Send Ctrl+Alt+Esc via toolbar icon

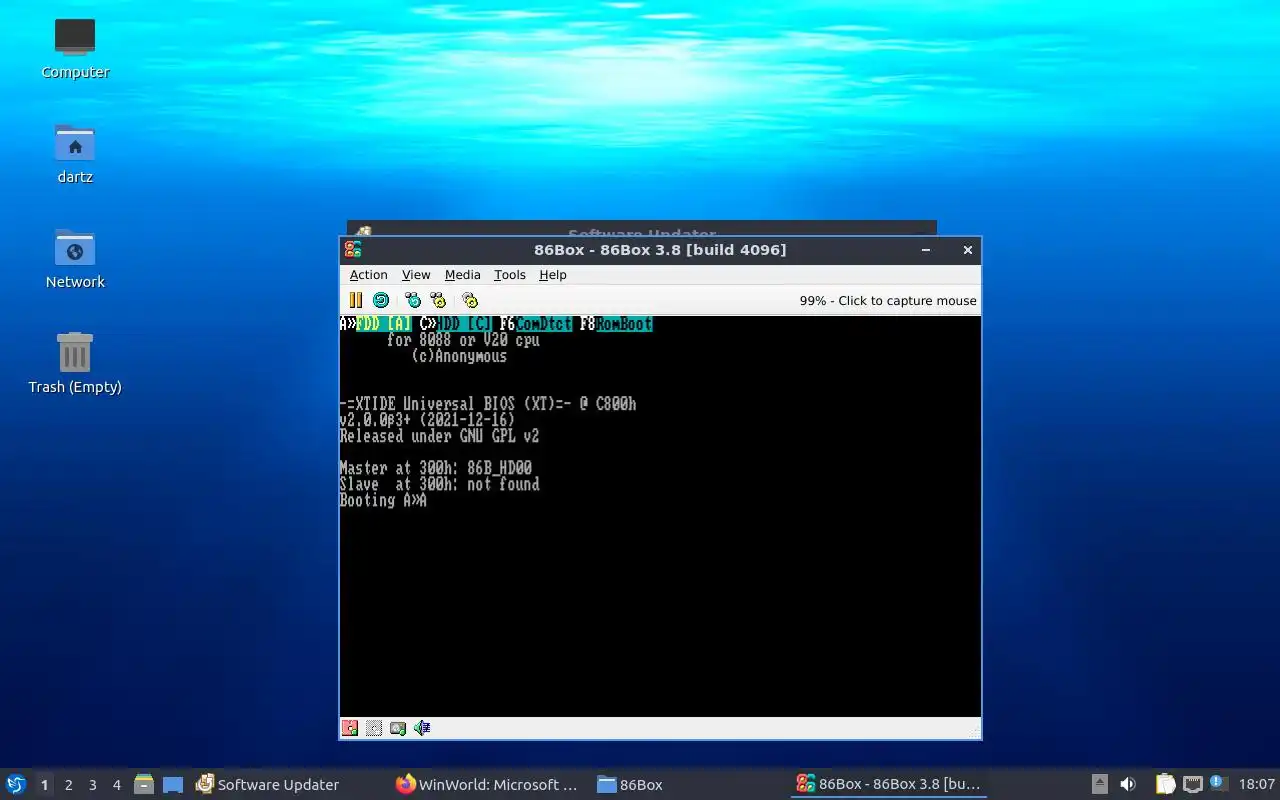click(x=438, y=300)
